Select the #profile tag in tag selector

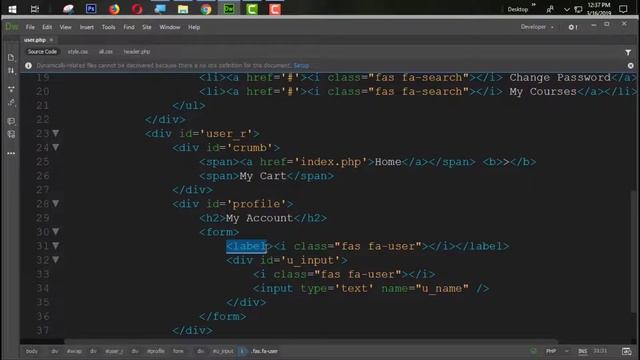pos(156,351)
